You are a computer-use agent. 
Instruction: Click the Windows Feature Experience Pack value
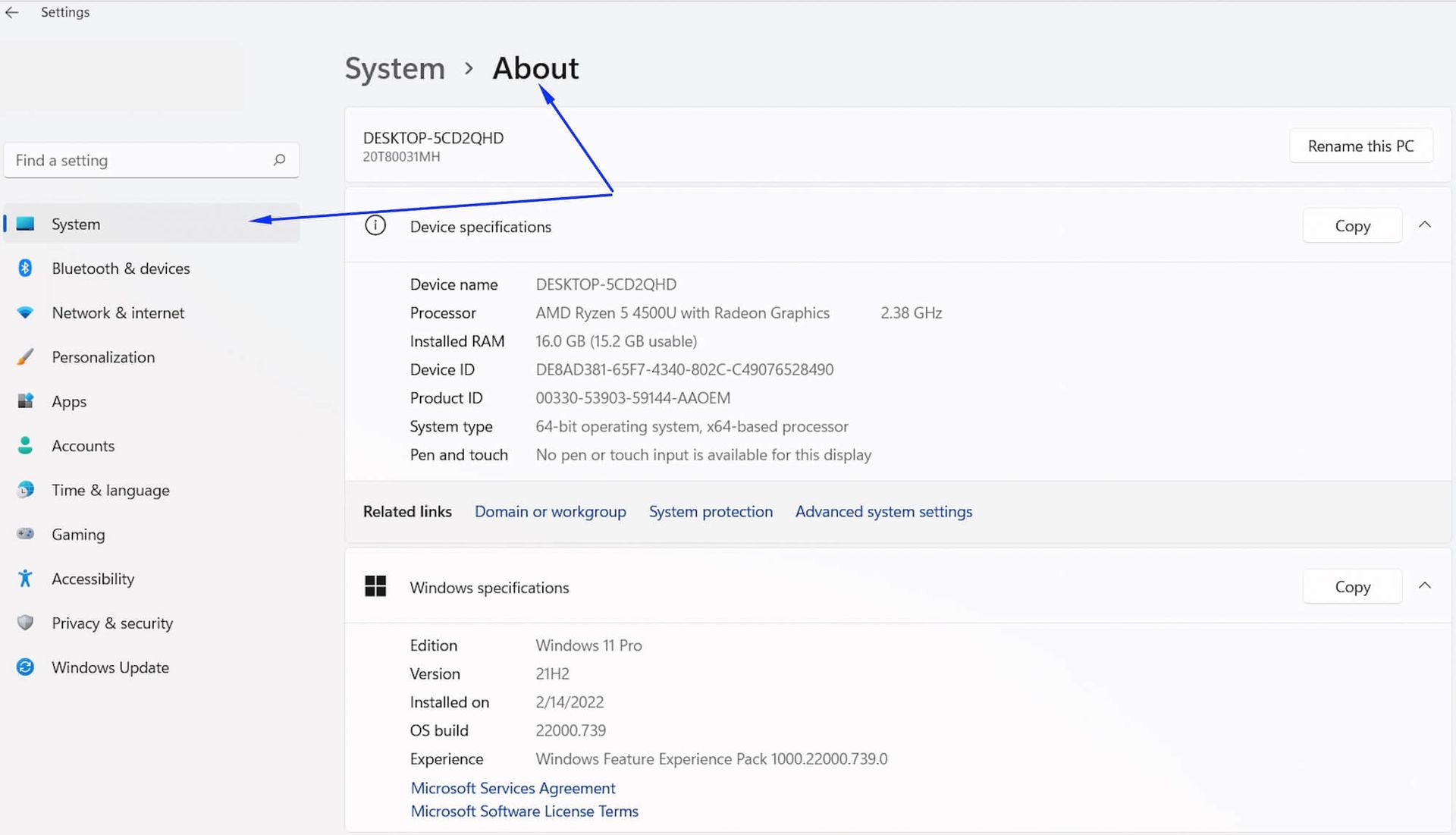pyautogui.click(x=711, y=759)
